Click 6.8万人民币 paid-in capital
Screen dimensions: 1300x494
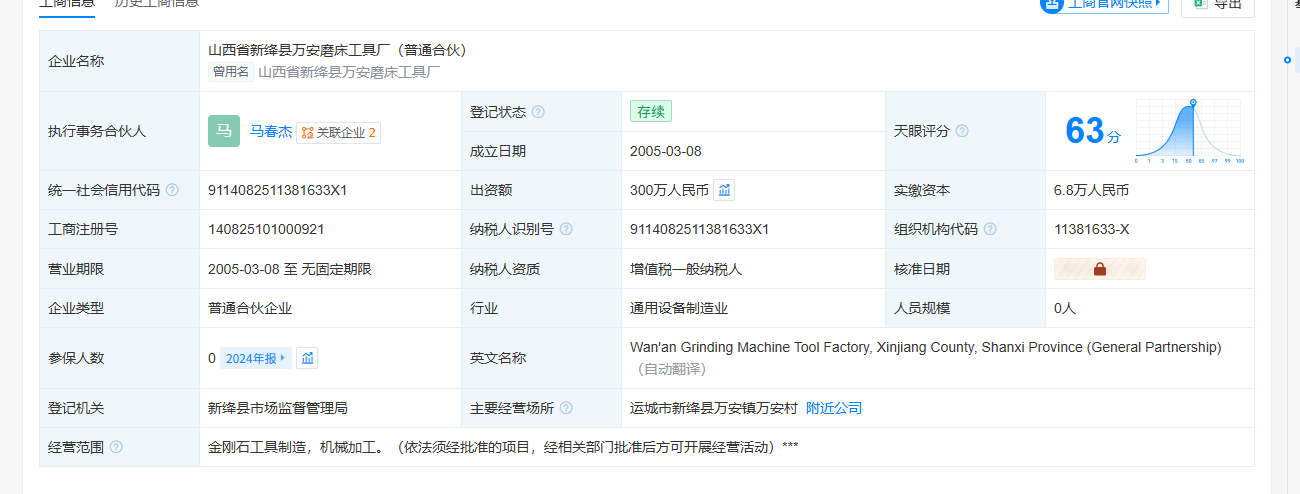point(1091,190)
